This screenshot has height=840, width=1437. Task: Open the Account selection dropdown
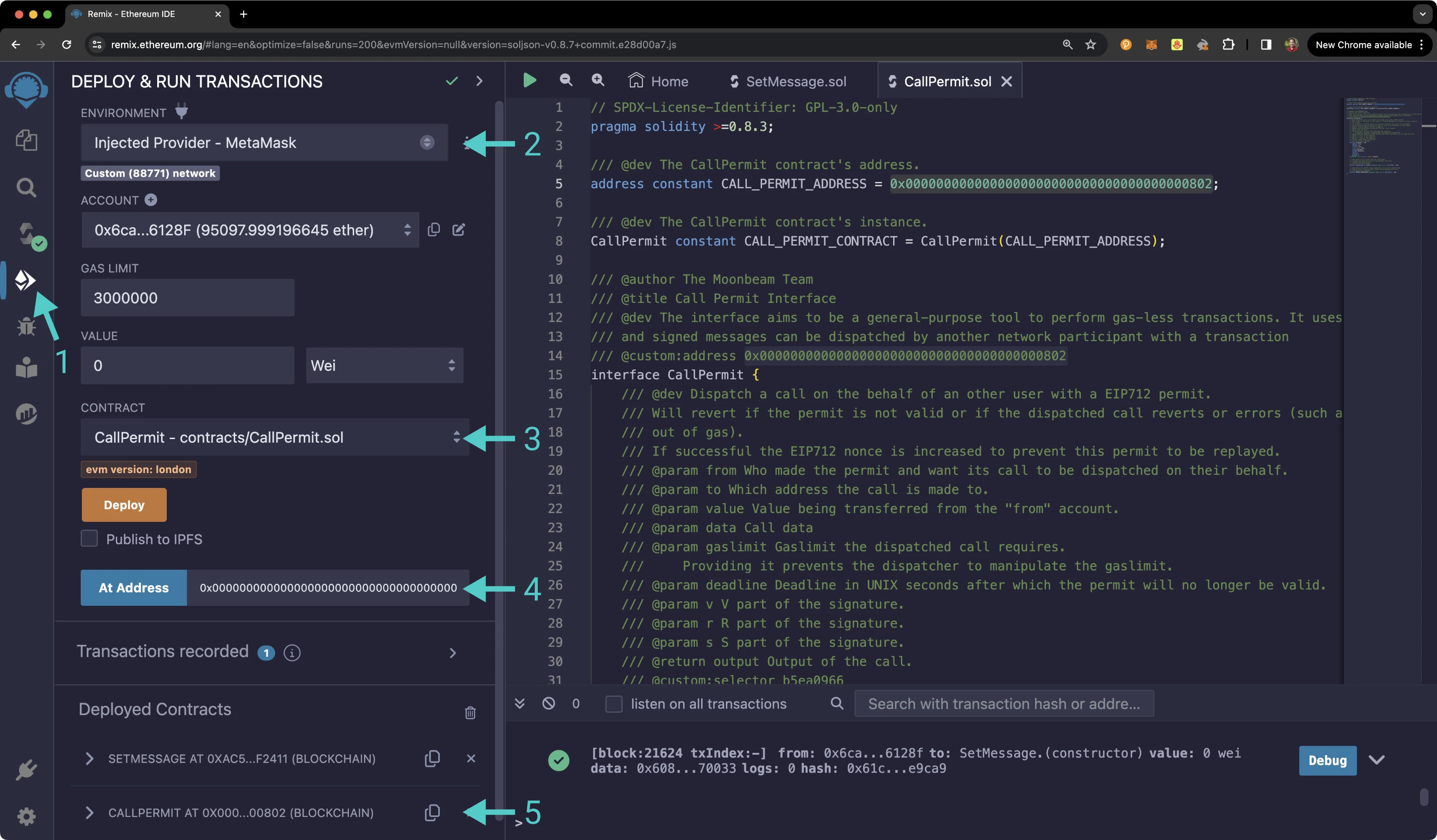[250, 230]
